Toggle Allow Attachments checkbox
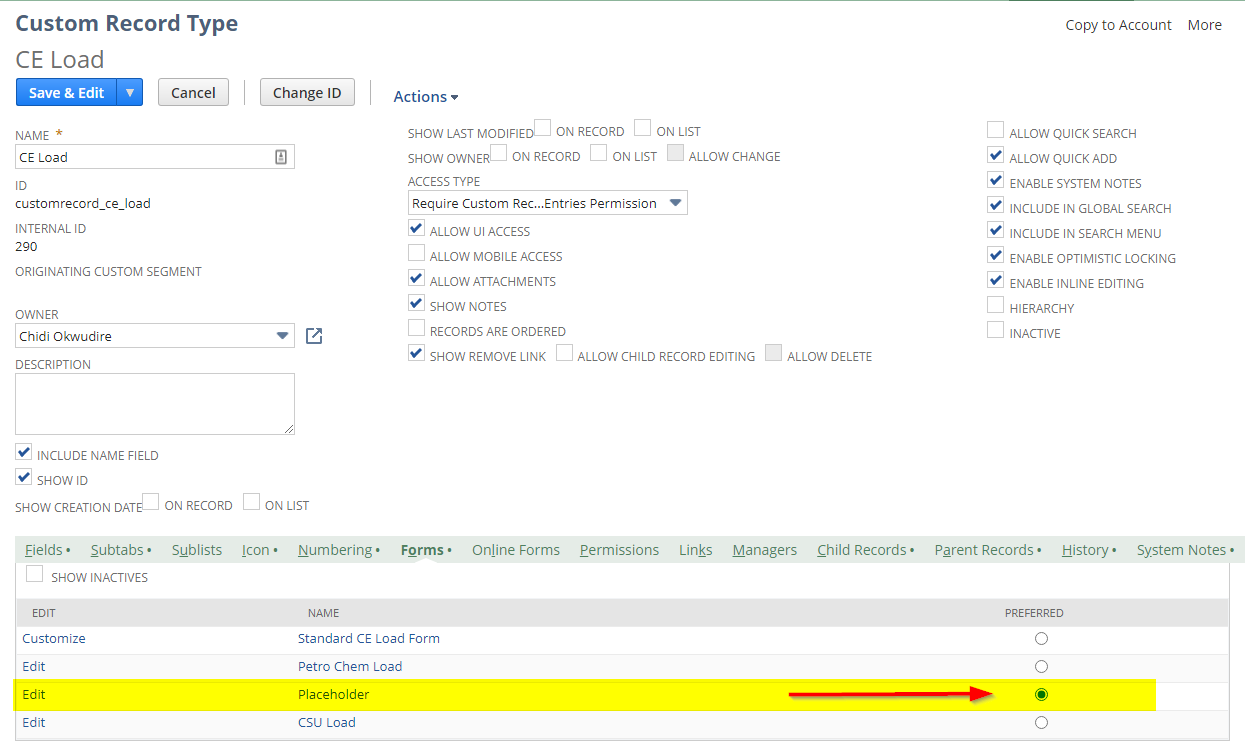Image resolution: width=1245 pixels, height=756 pixels. pos(417,278)
